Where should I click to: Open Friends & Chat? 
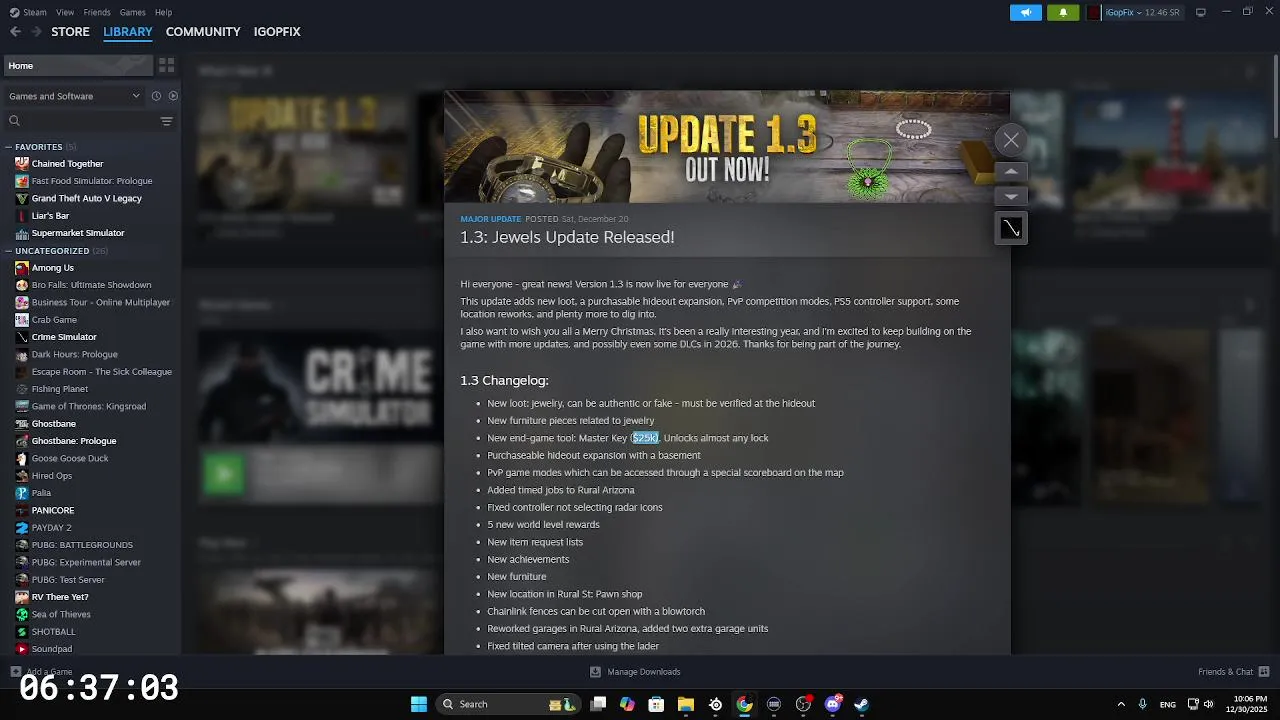click(1233, 672)
